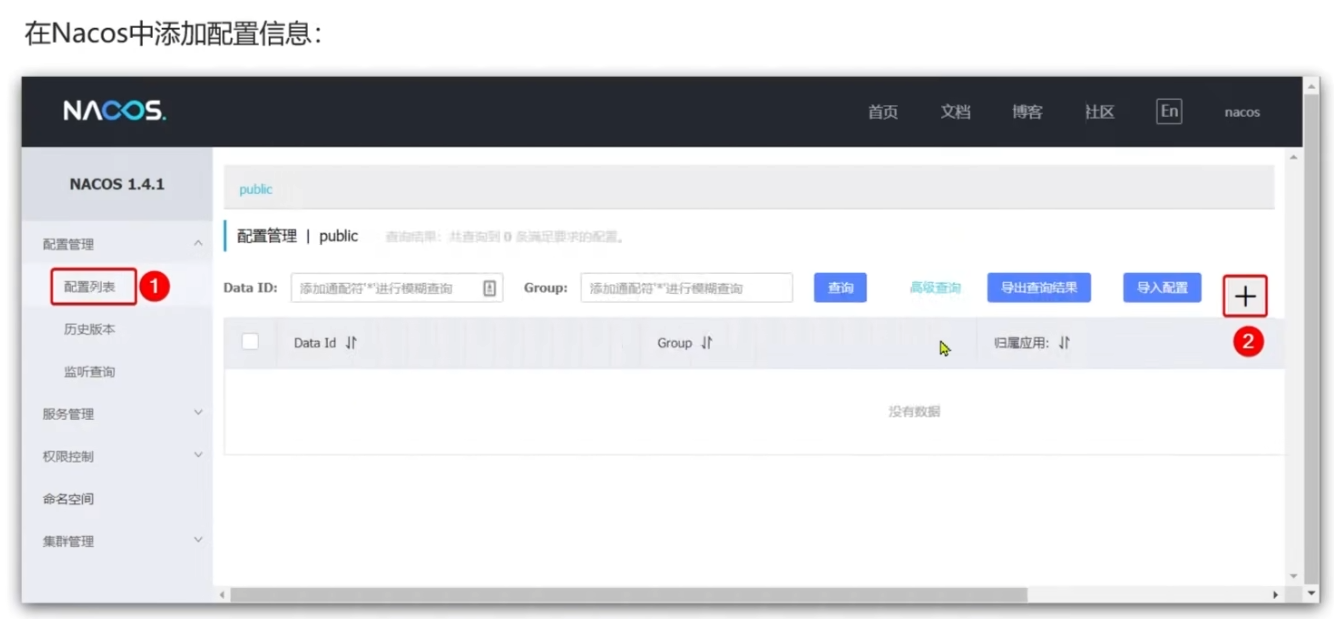Select the public namespace tab
The image size is (1334, 619).
(255, 189)
